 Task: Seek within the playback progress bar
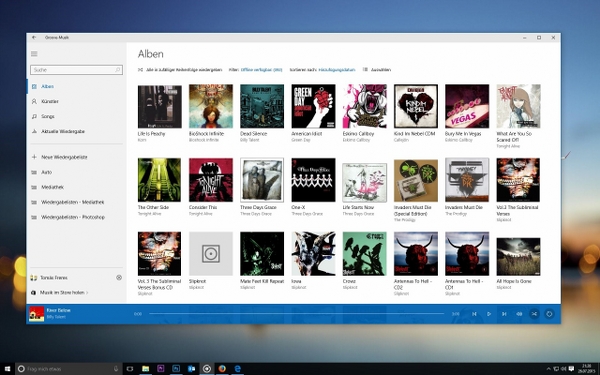point(297,314)
